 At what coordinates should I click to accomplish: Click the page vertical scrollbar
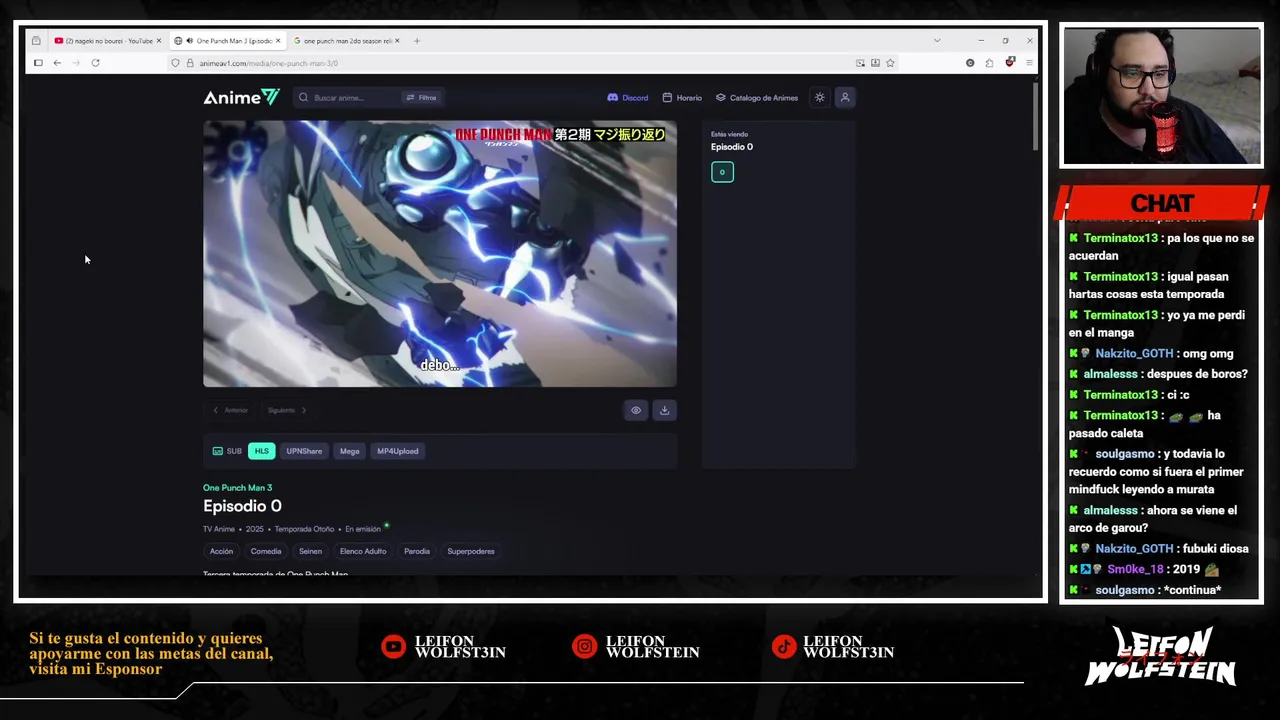pyautogui.click(x=1036, y=116)
